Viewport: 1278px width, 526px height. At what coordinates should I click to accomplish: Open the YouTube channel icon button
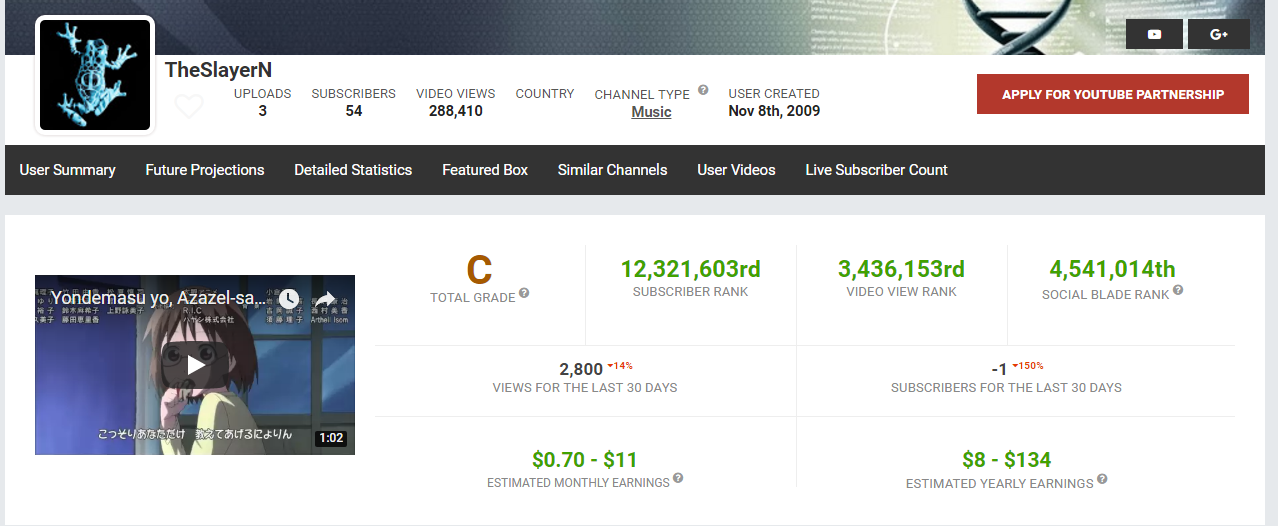[1154, 34]
